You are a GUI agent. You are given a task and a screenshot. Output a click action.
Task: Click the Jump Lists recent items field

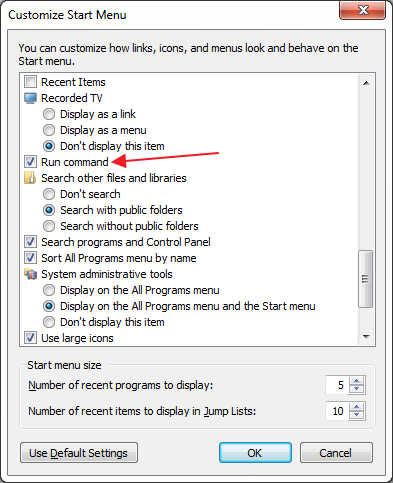(337, 411)
